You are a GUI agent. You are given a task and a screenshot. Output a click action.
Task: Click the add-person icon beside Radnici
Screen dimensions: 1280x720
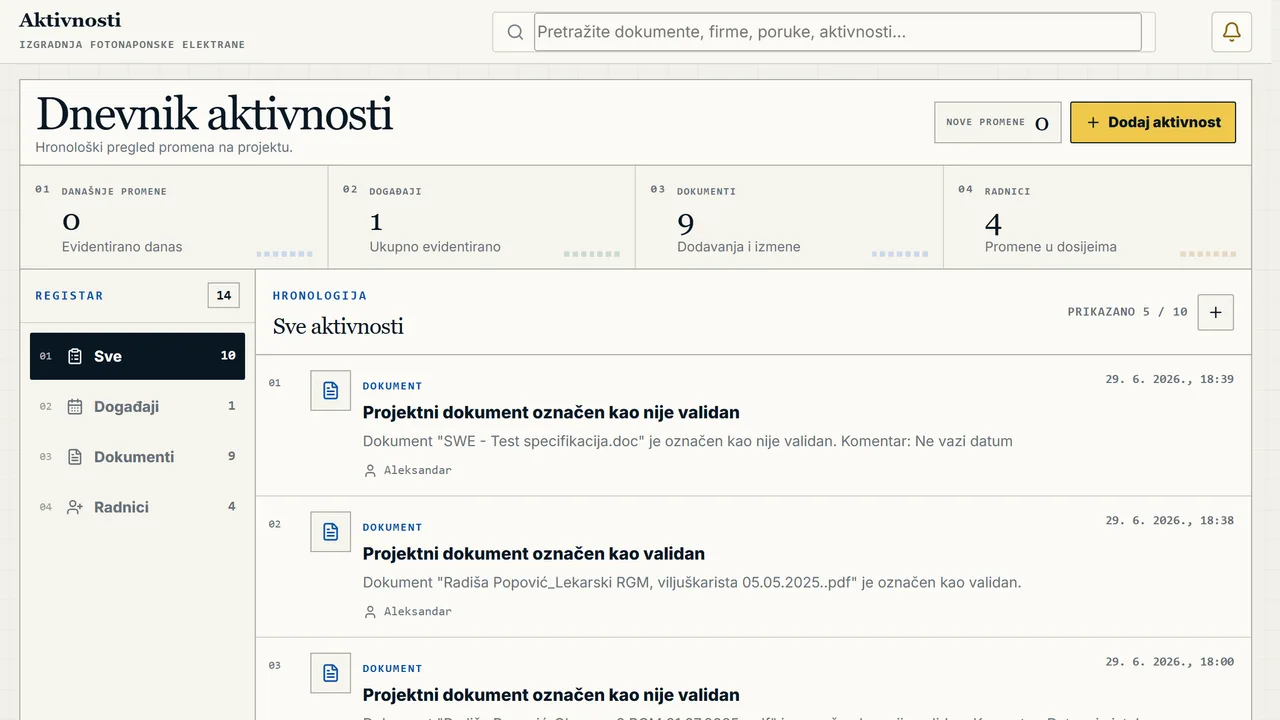click(x=75, y=507)
